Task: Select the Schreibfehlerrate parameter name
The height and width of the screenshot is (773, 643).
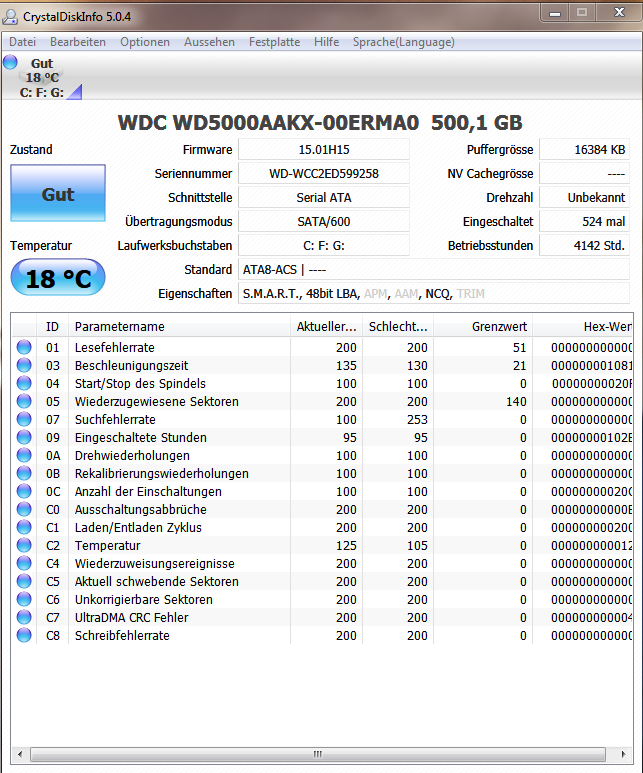Action: 122,635
